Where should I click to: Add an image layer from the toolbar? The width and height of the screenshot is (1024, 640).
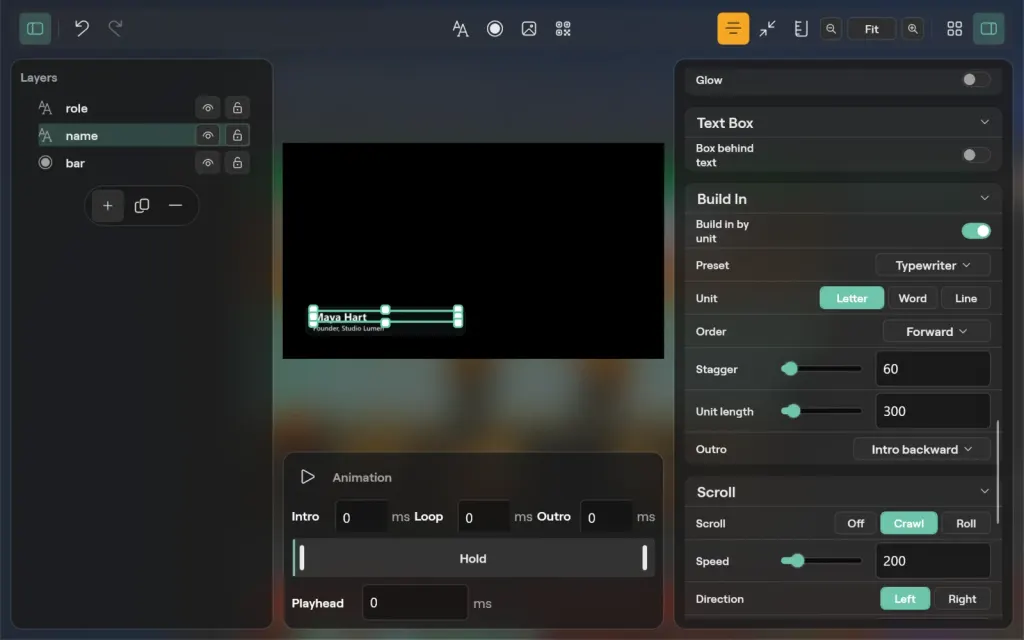[529, 29]
